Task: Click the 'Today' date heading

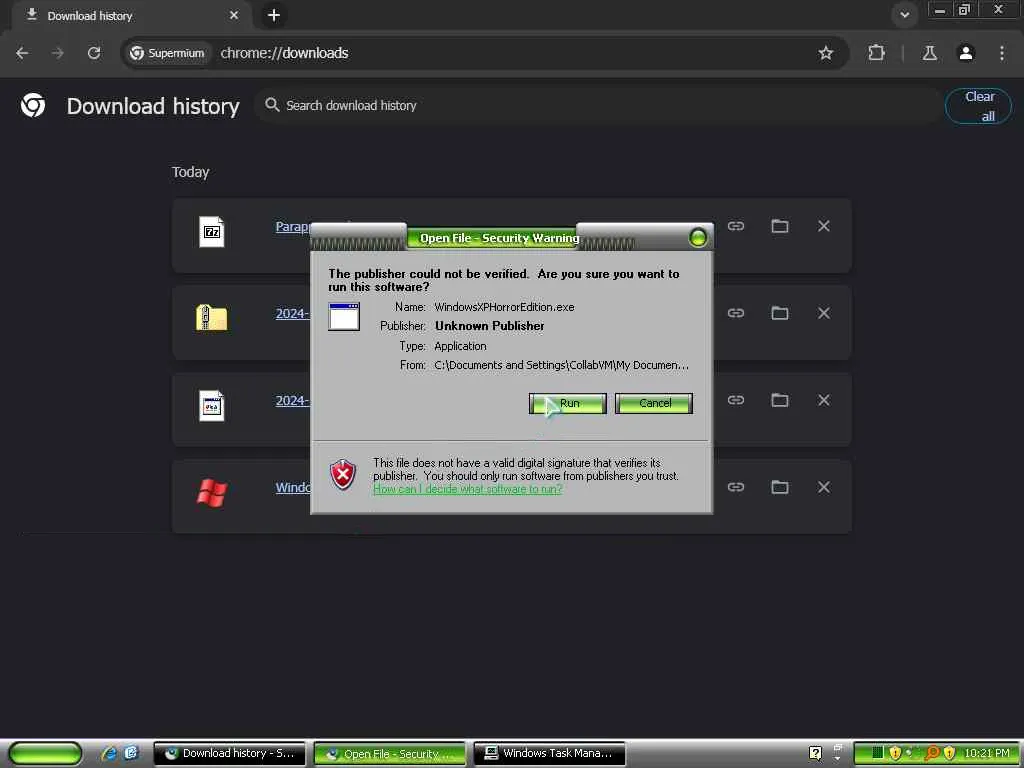Action: tap(191, 172)
